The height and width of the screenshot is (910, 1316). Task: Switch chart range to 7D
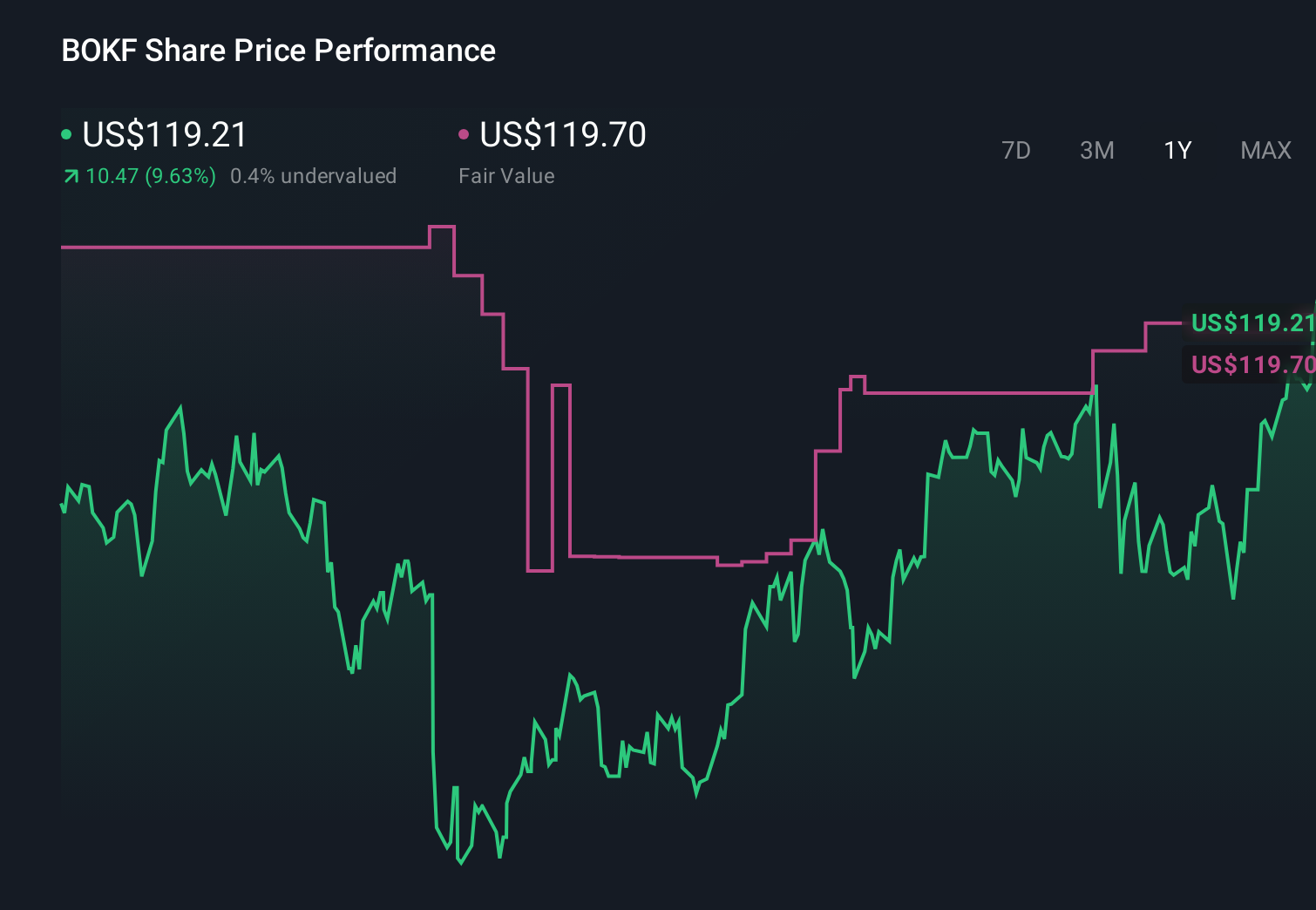tap(1016, 150)
